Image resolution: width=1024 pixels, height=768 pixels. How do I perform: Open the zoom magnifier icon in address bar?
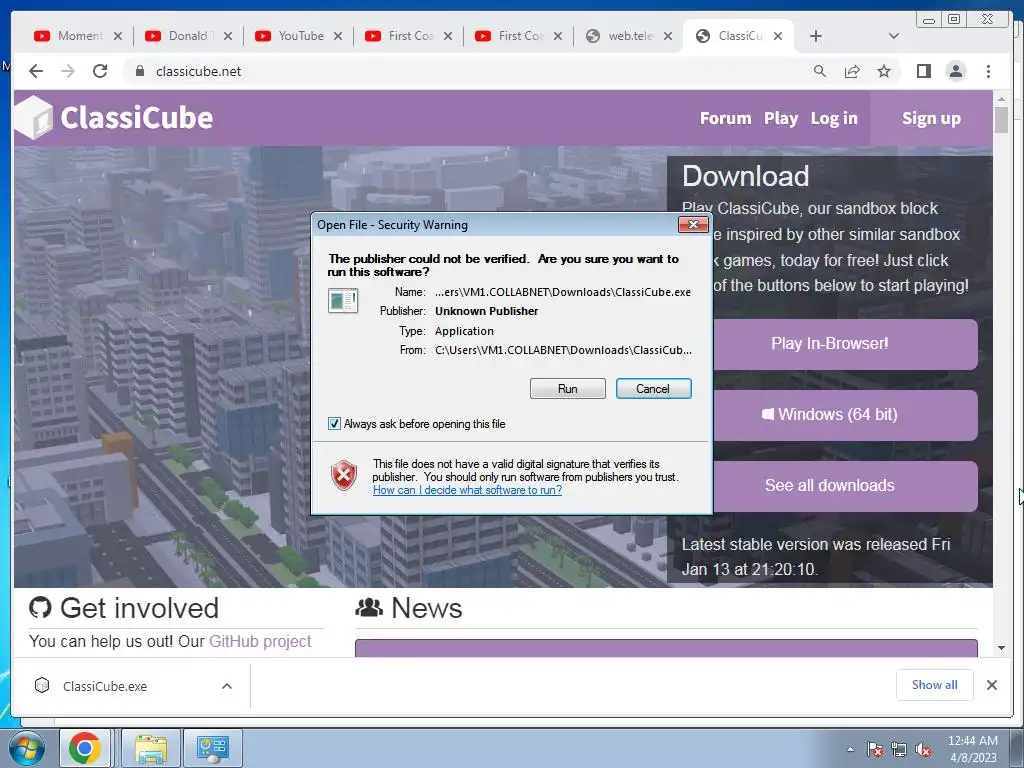(x=820, y=71)
